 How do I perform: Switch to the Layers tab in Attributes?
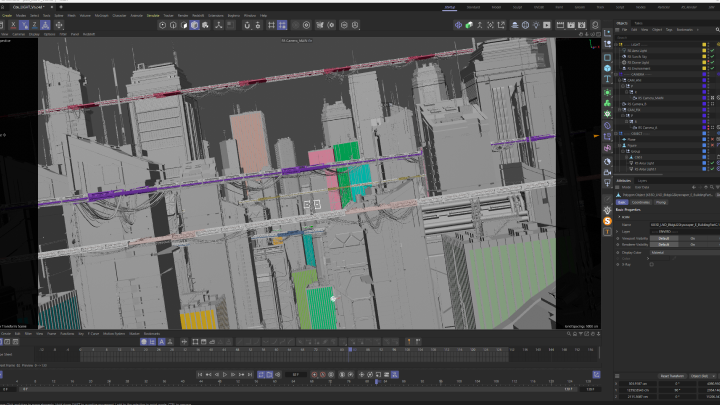click(642, 180)
